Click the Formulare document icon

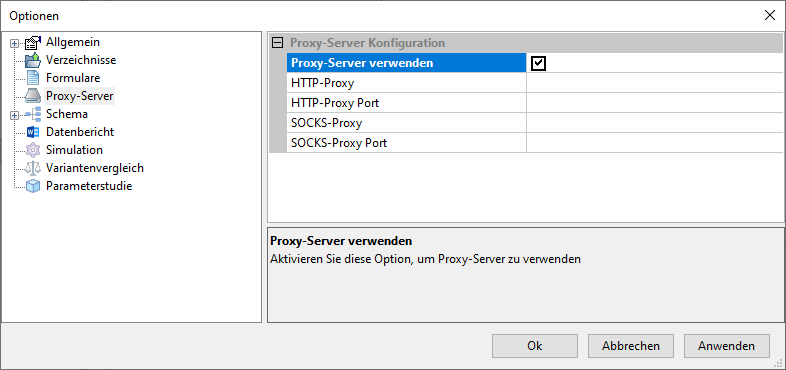[33, 78]
